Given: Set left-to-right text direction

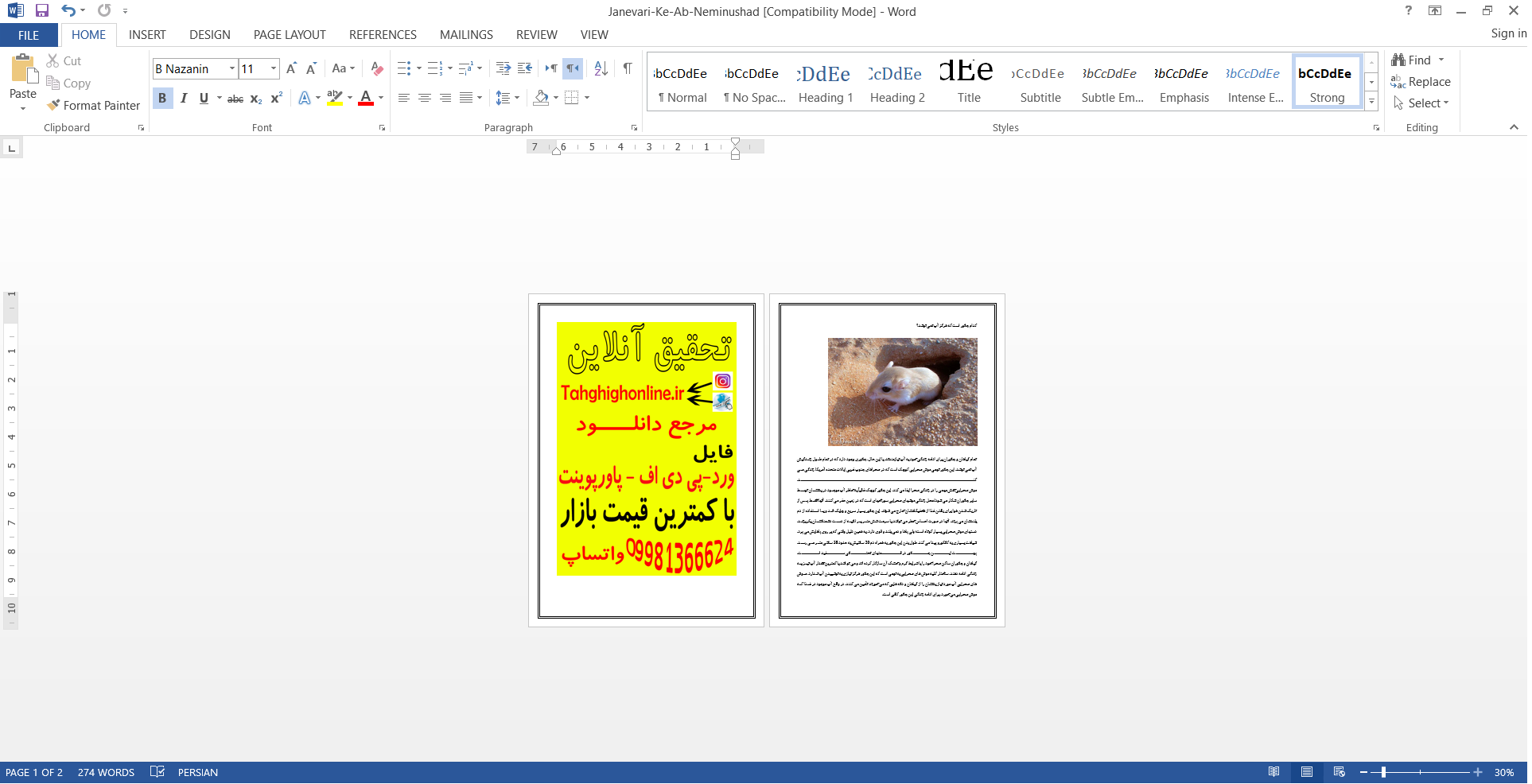Looking at the screenshot, I should coord(550,68).
